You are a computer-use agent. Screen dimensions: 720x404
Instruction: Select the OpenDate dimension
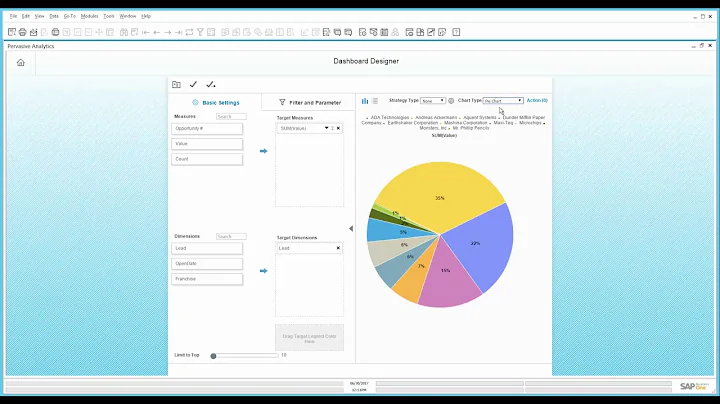point(207,264)
